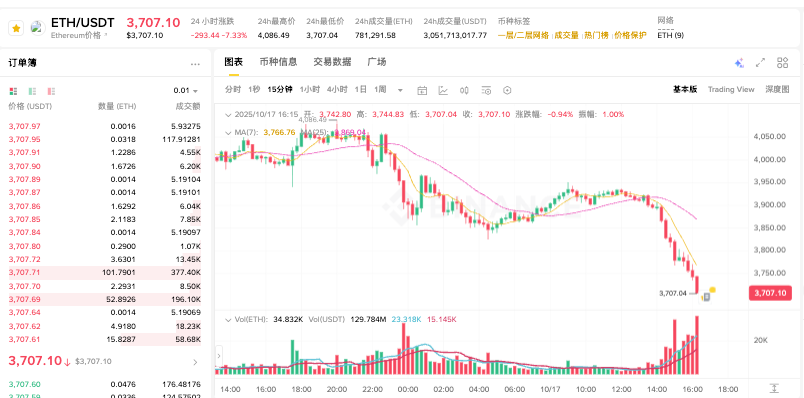Expand the chart left side panel arrow
Viewport: 804px width, 398px height.
(x=219, y=355)
